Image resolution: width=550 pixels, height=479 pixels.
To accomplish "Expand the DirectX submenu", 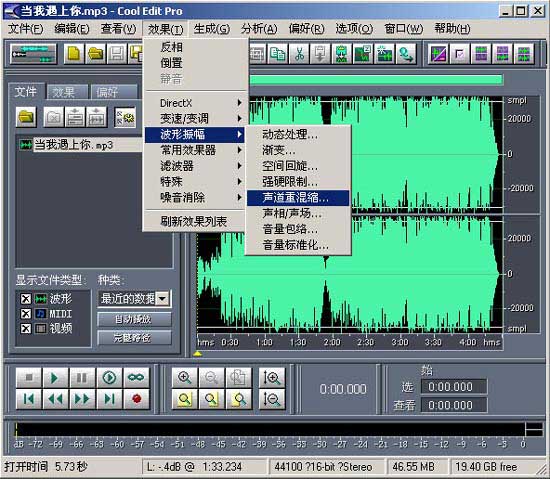I will (194, 103).
